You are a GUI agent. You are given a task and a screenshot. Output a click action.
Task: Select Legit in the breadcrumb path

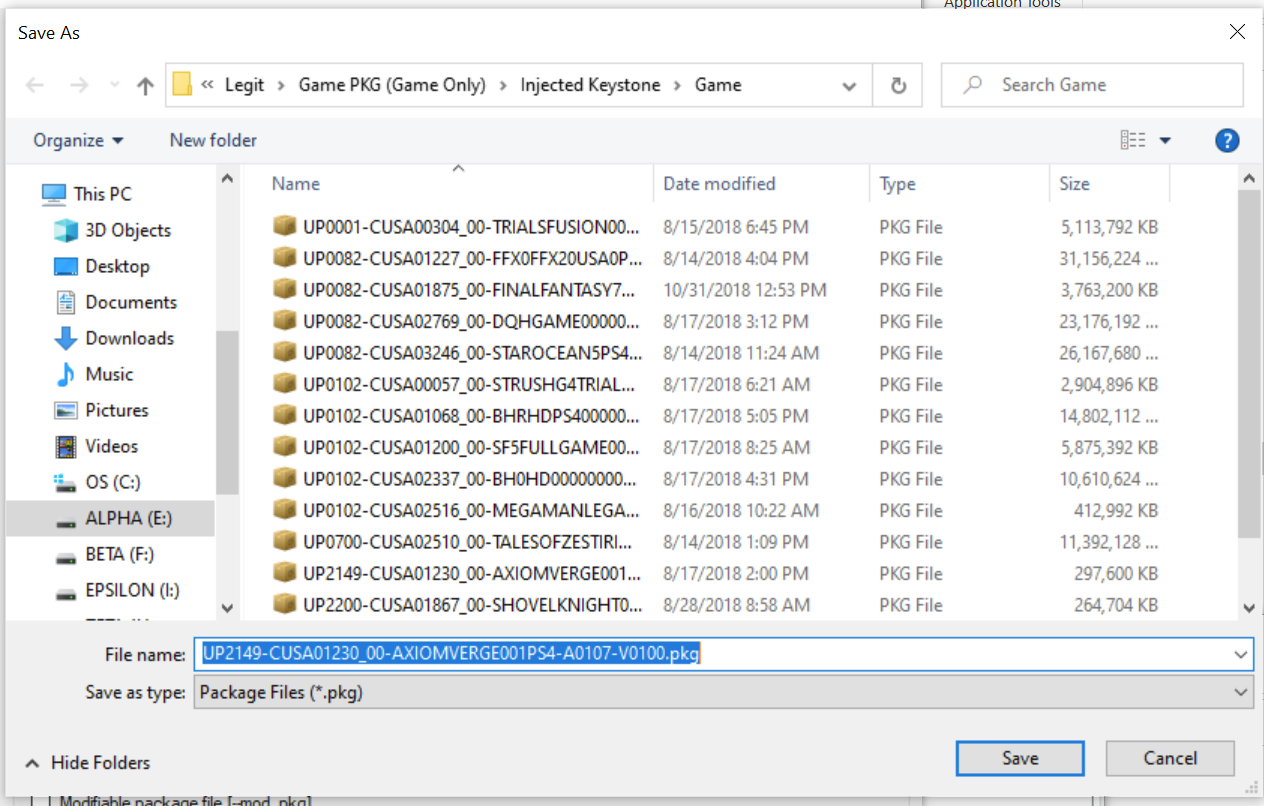coord(244,85)
